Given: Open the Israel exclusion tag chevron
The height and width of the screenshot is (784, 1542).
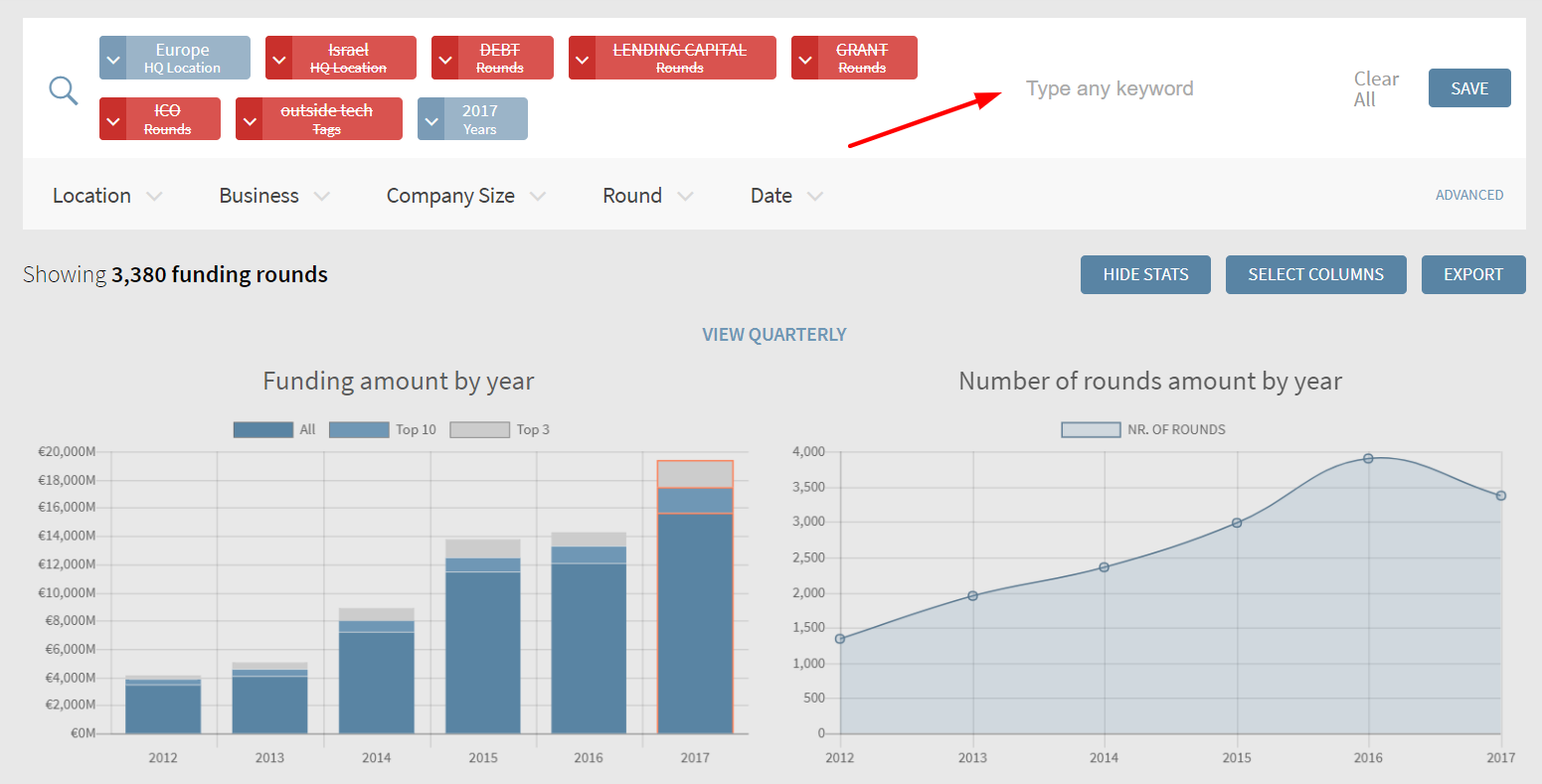Looking at the screenshot, I should click(x=279, y=59).
